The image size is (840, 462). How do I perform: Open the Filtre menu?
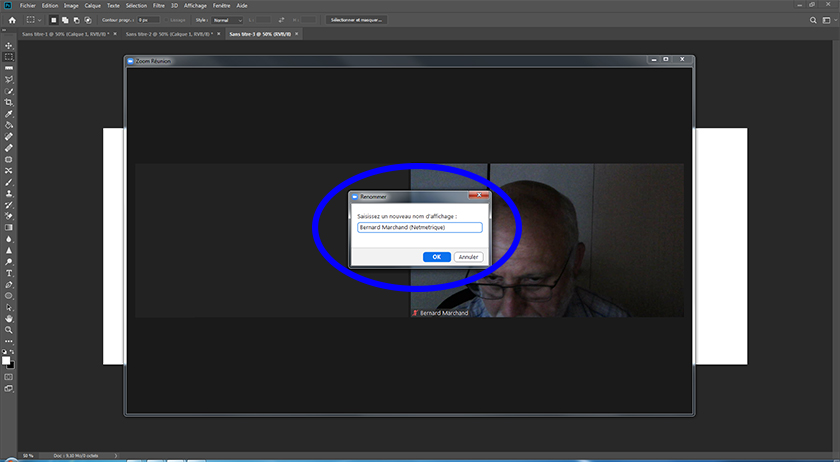click(159, 5)
